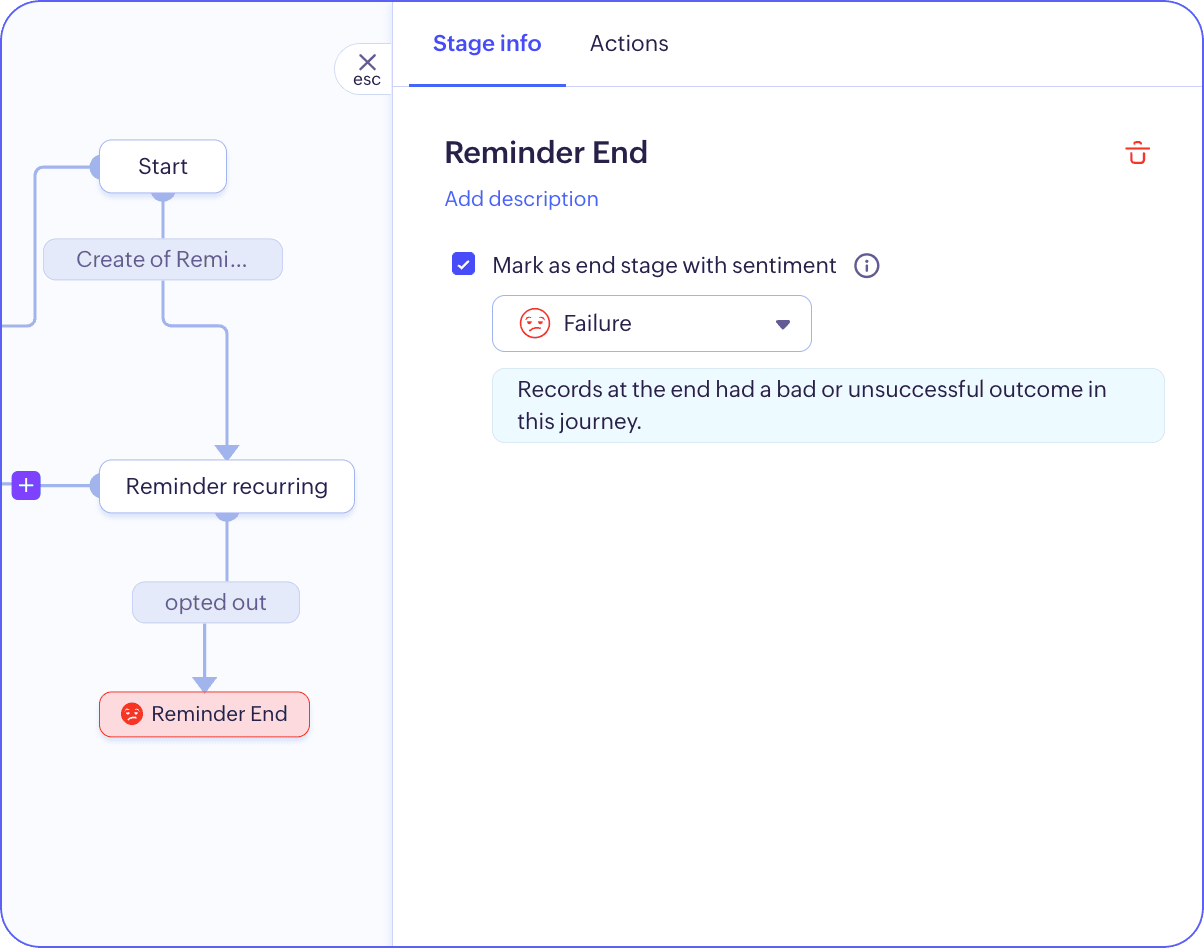Select the Stage info tab

[x=487, y=44]
